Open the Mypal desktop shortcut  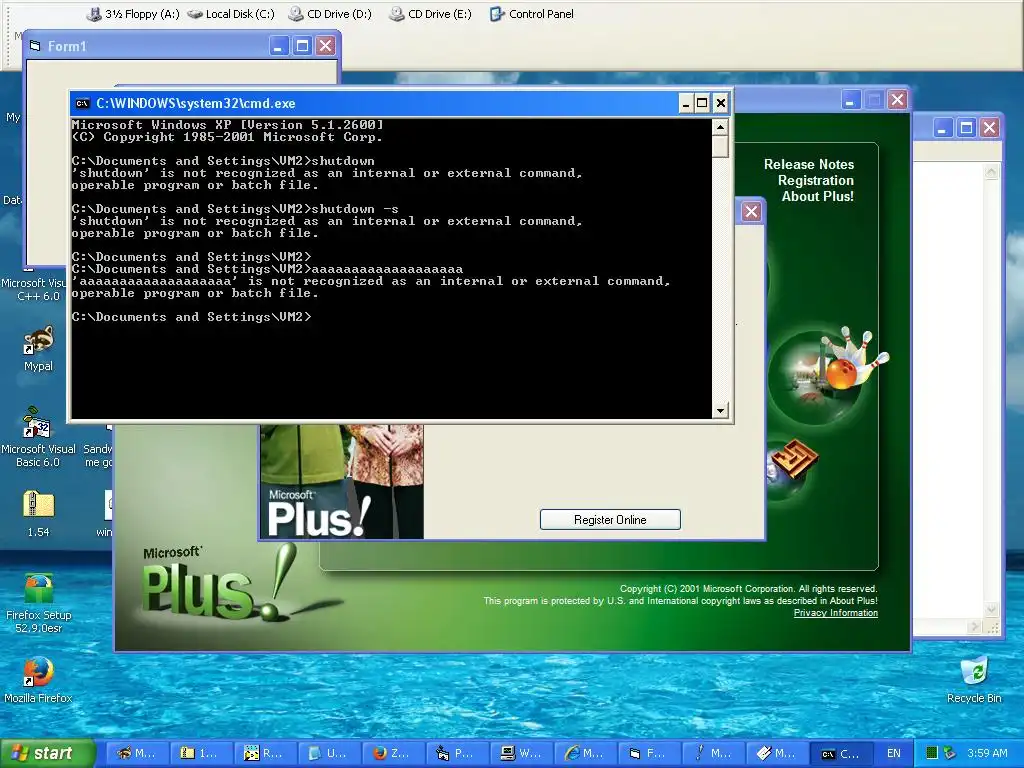pyautogui.click(x=39, y=348)
